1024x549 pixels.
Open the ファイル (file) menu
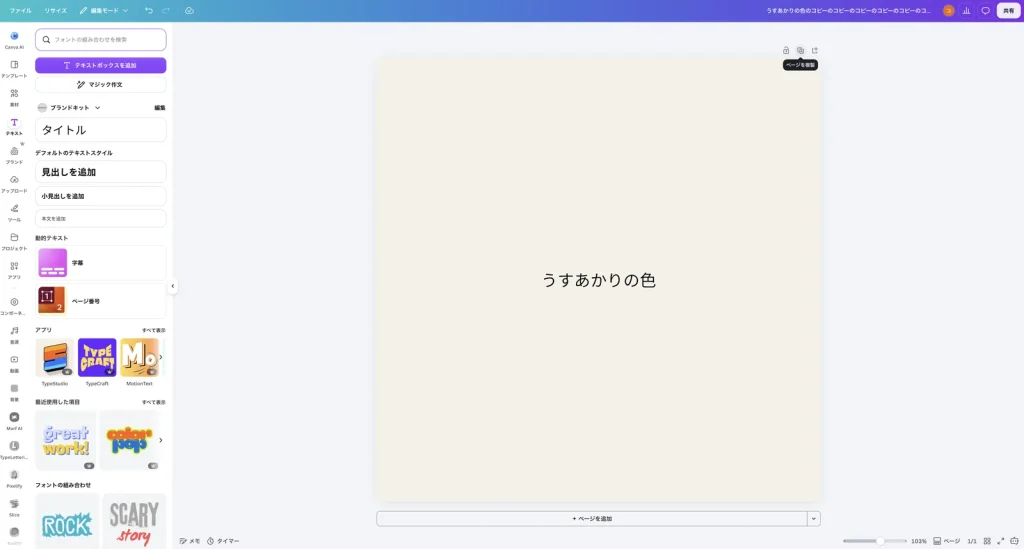[x=20, y=10]
